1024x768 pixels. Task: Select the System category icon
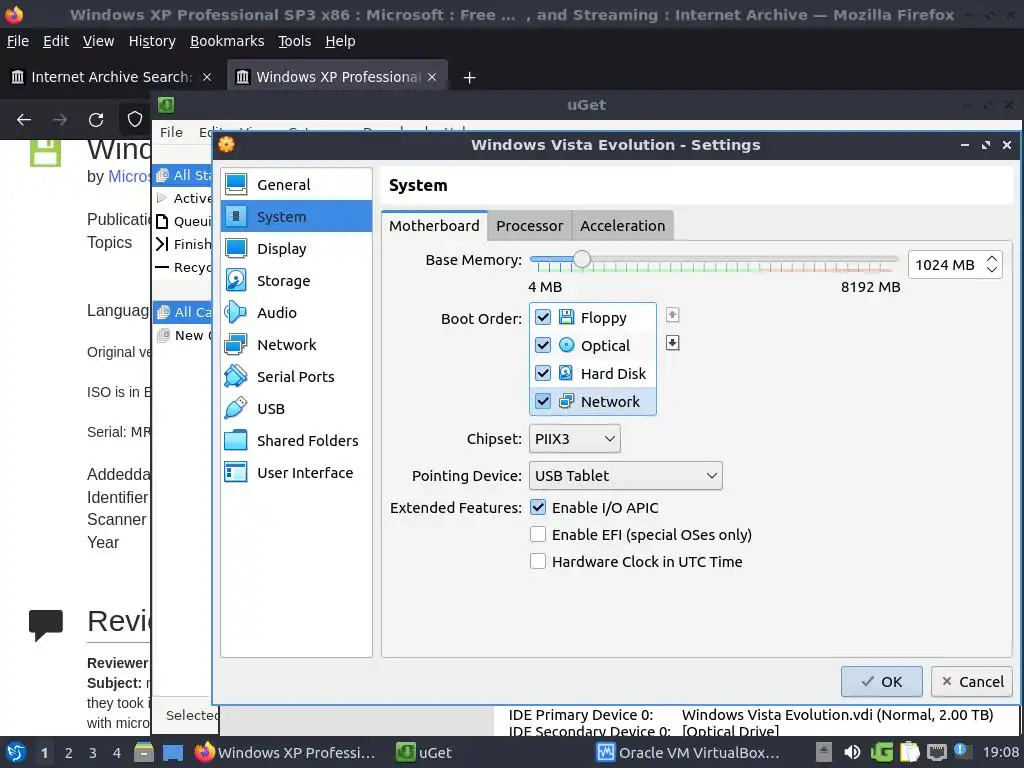click(236, 216)
